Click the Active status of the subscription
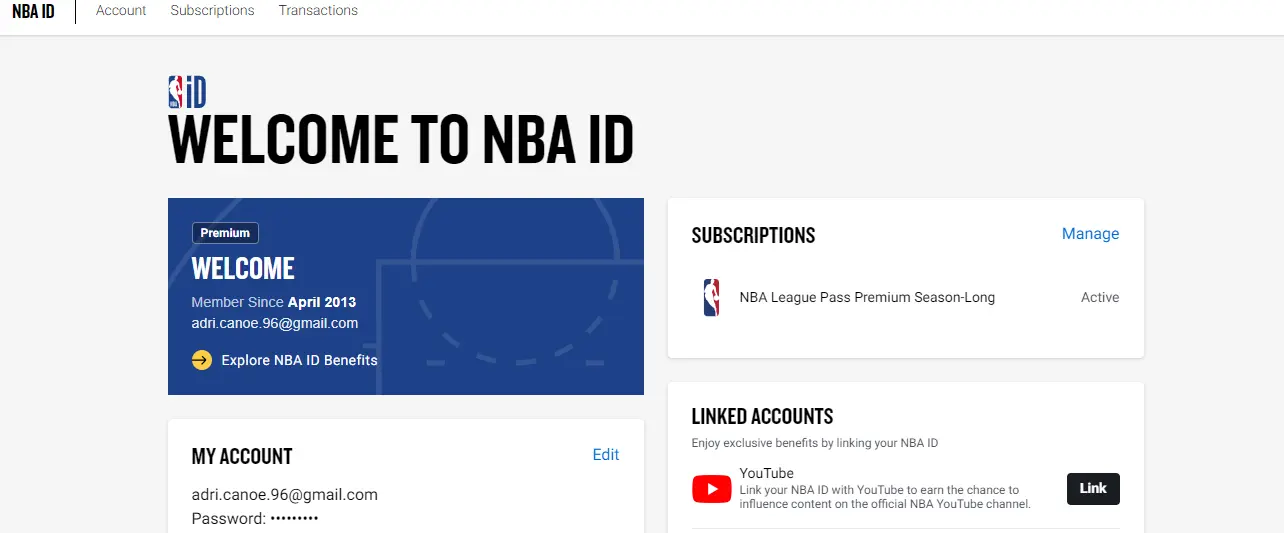 [1100, 298]
